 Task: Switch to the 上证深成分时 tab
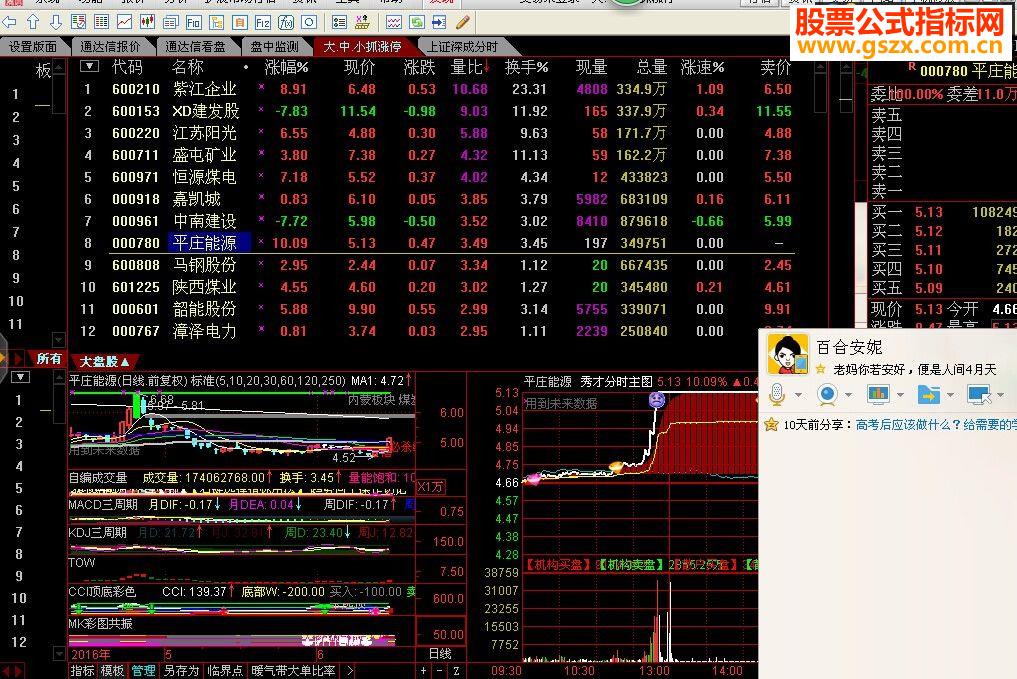tap(462, 47)
